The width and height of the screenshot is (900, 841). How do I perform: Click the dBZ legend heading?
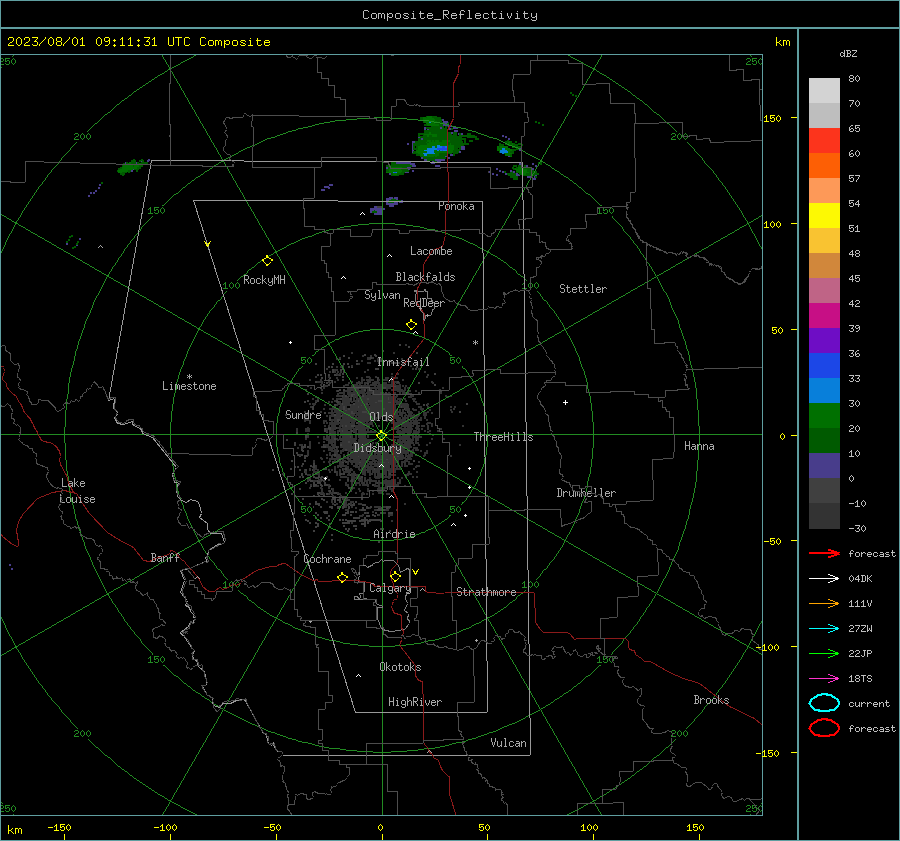tap(848, 54)
